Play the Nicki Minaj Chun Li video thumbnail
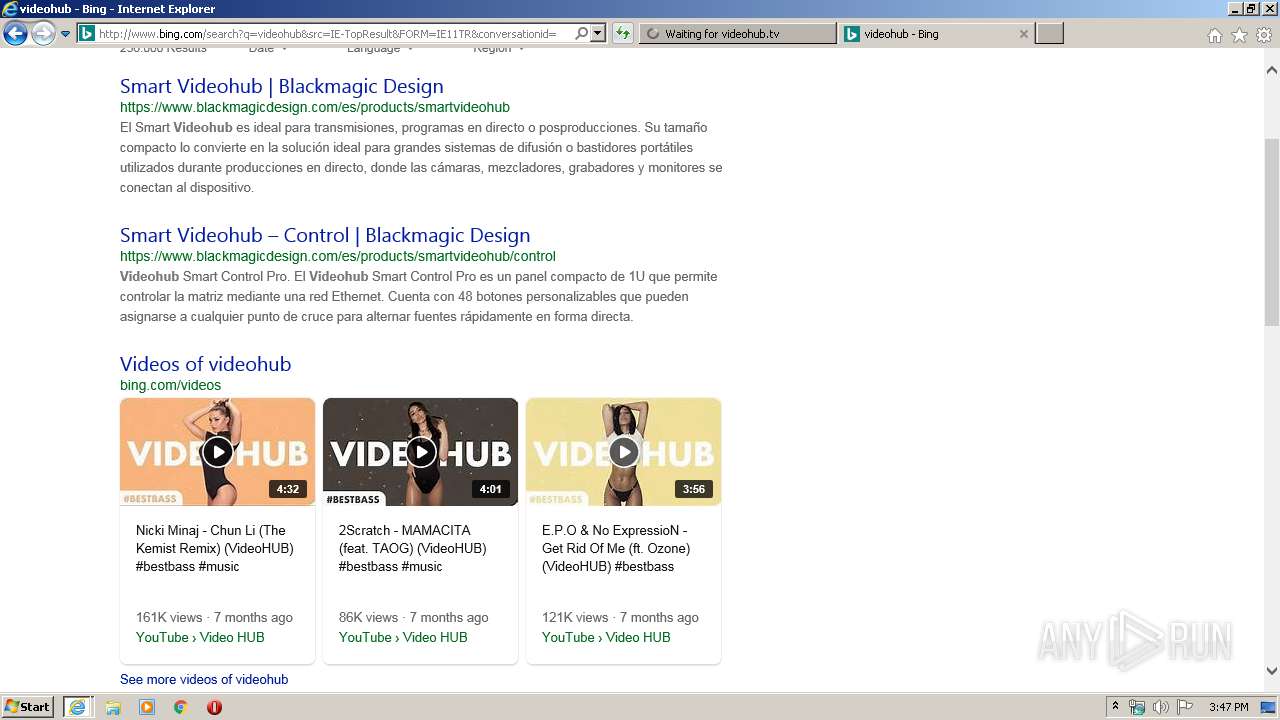Image resolution: width=1280 pixels, height=720 pixels. coord(217,452)
